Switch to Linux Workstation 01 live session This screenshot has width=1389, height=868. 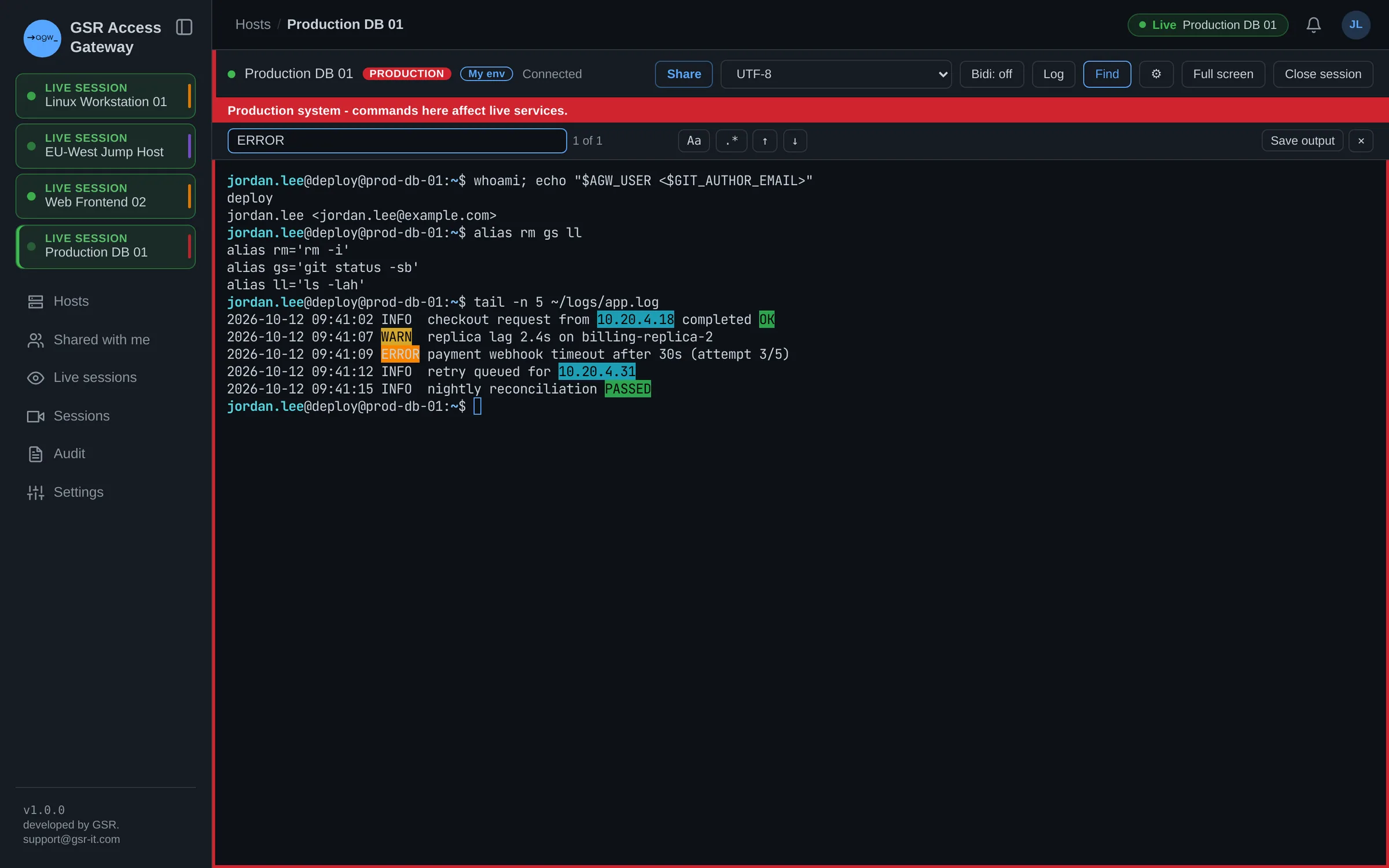pyautogui.click(x=105, y=95)
